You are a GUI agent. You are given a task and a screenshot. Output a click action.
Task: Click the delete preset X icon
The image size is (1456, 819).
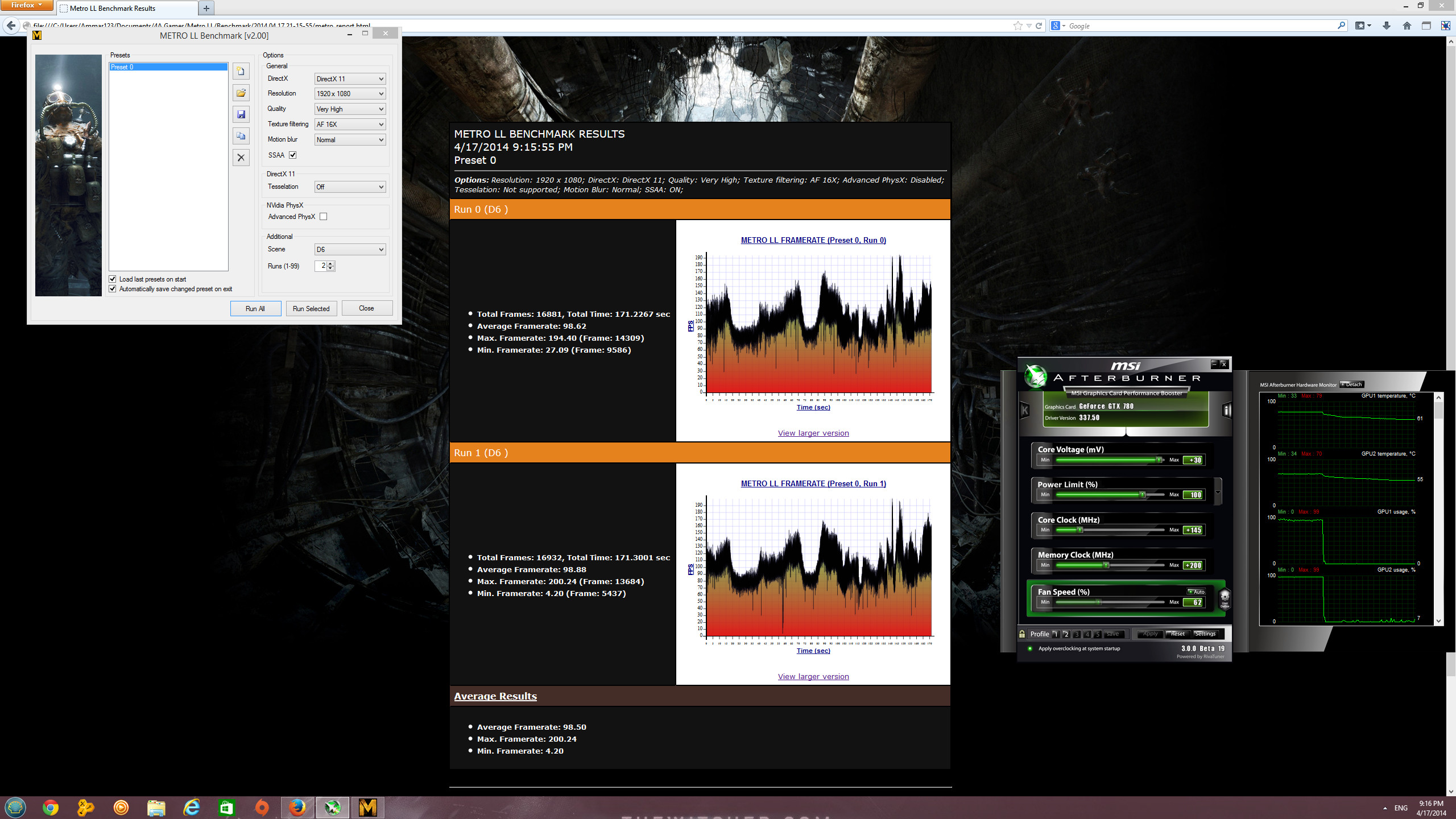241,158
